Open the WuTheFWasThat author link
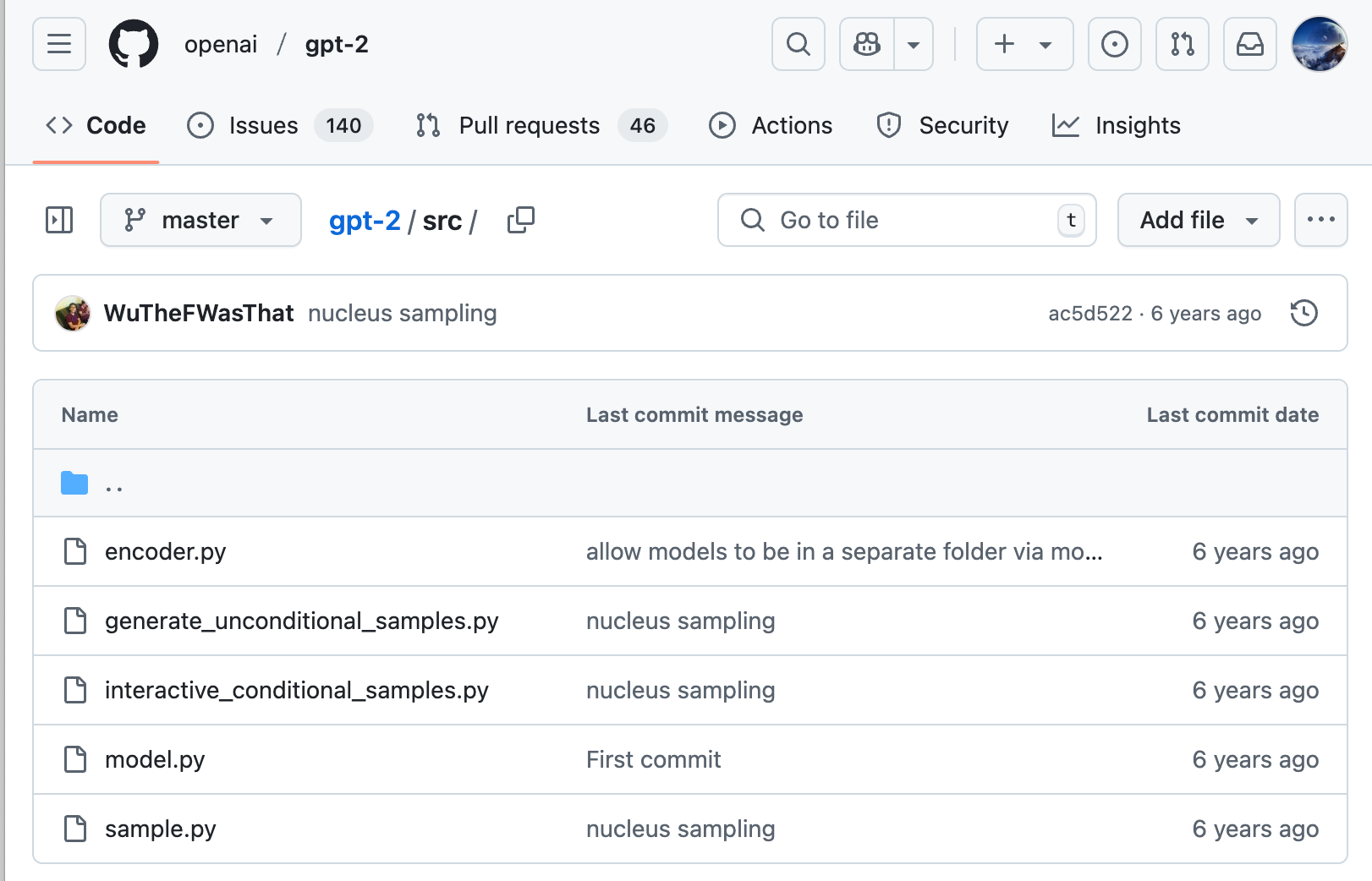 tap(199, 313)
